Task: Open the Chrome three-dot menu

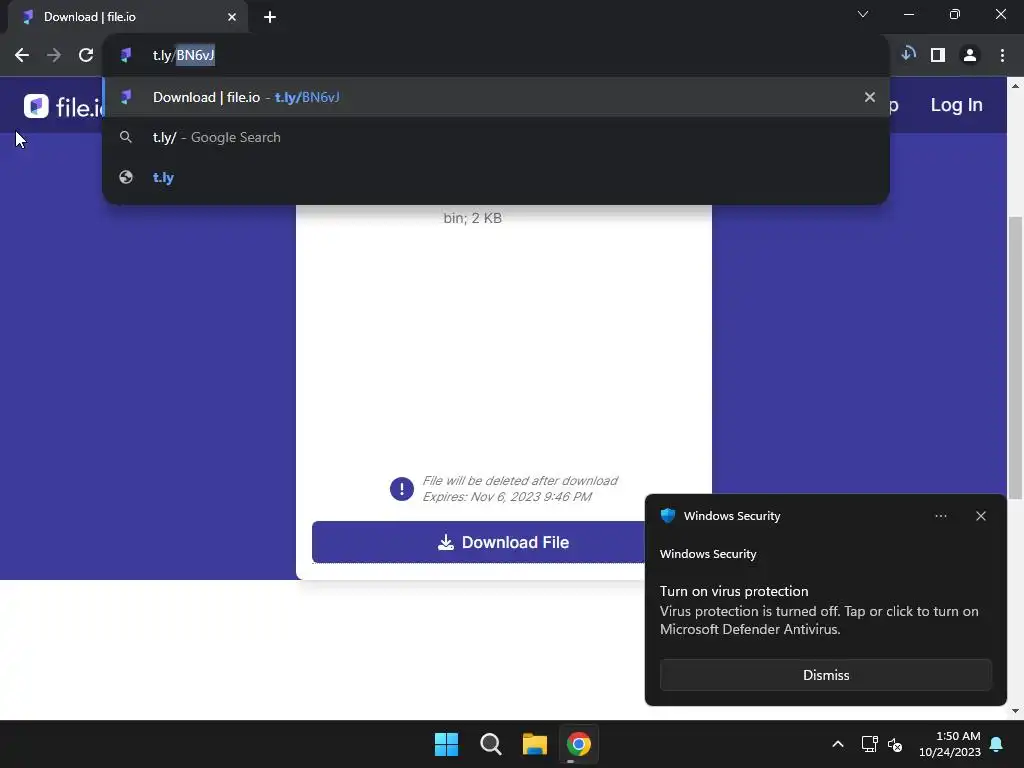Action: [1002, 56]
